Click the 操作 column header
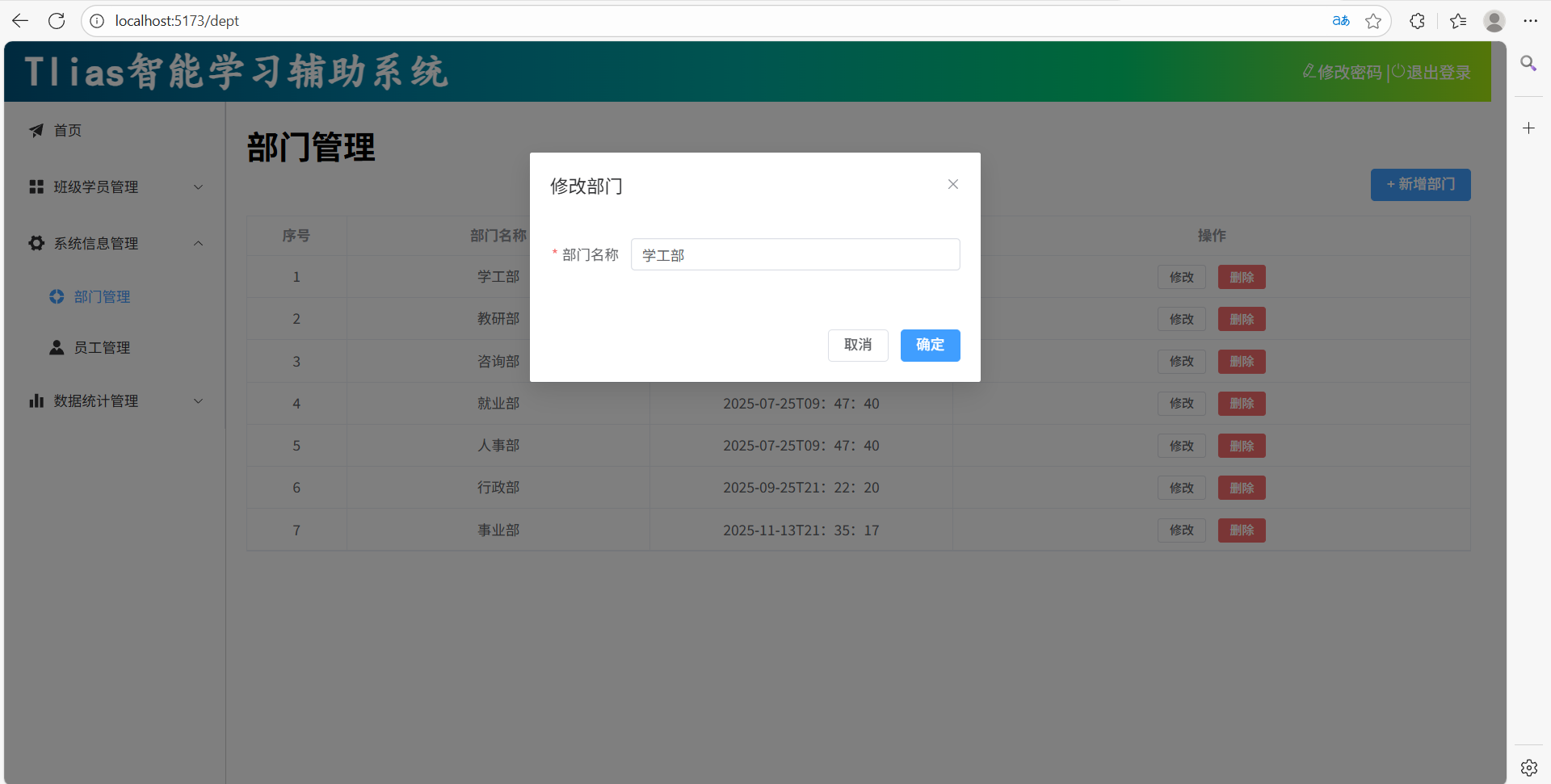1551x784 pixels. 1212,236
